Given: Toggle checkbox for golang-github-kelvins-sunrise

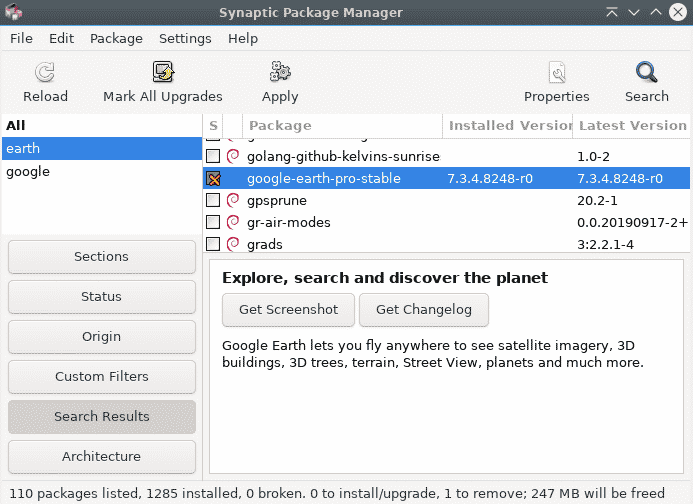Looking at the screenshot, I should tap(213, 156).
